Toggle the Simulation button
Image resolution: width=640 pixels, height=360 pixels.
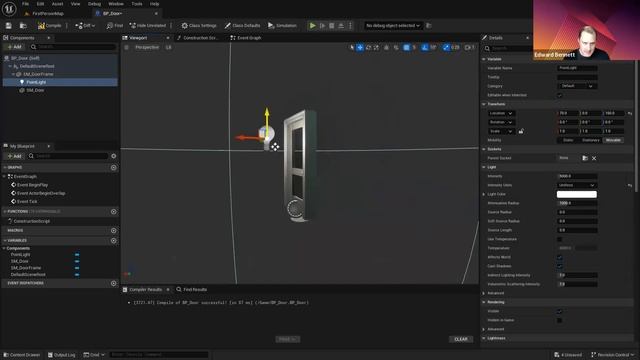[x=282, y=26]
